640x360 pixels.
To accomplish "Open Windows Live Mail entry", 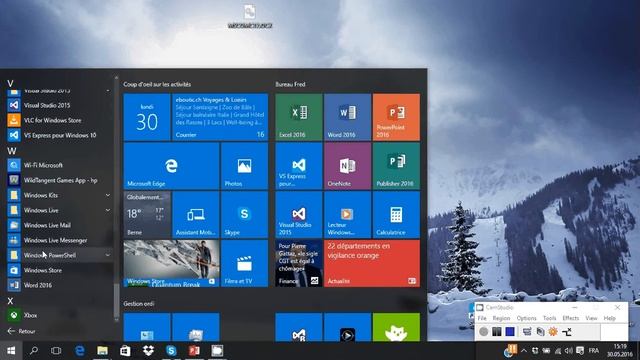I will [59, 225].
